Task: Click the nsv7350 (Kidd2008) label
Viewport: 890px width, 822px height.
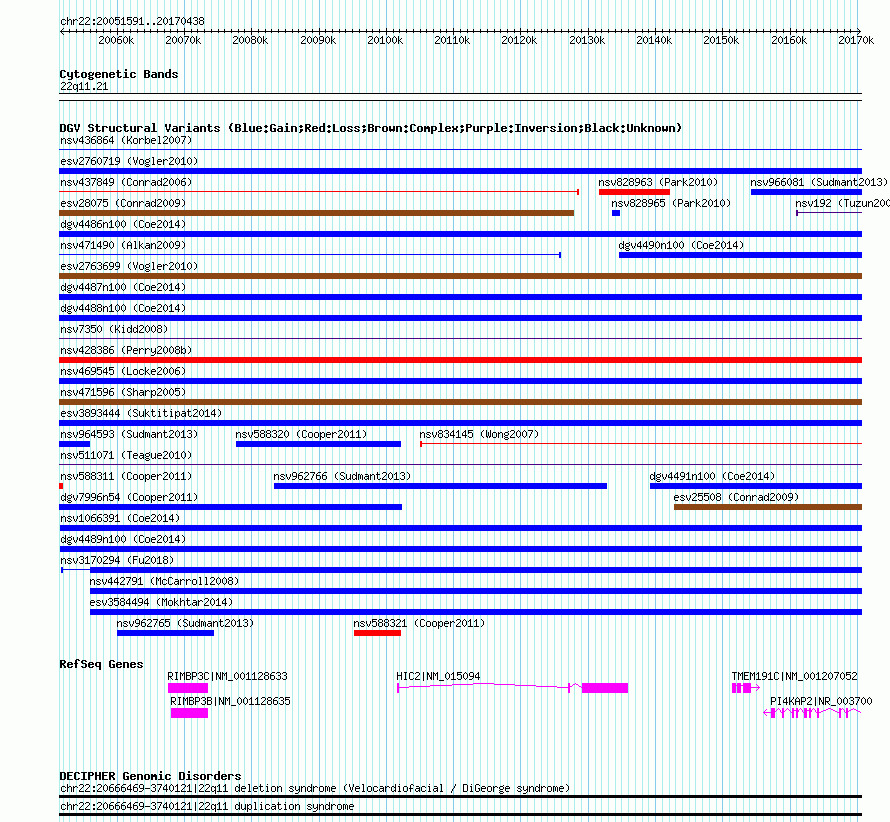Action: [x=114, y=329]
